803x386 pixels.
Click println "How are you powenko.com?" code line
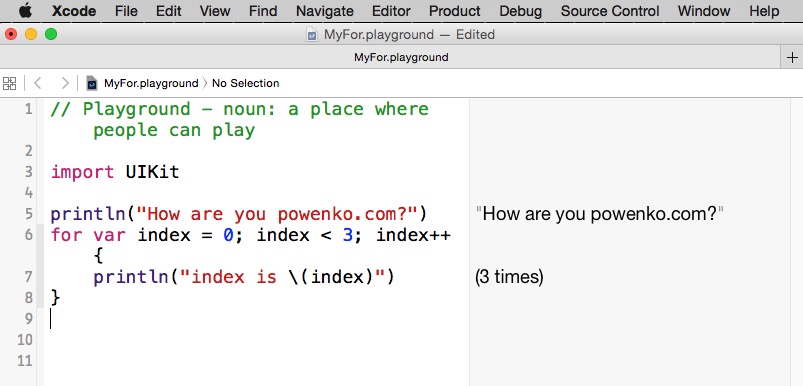pos(239,214)
